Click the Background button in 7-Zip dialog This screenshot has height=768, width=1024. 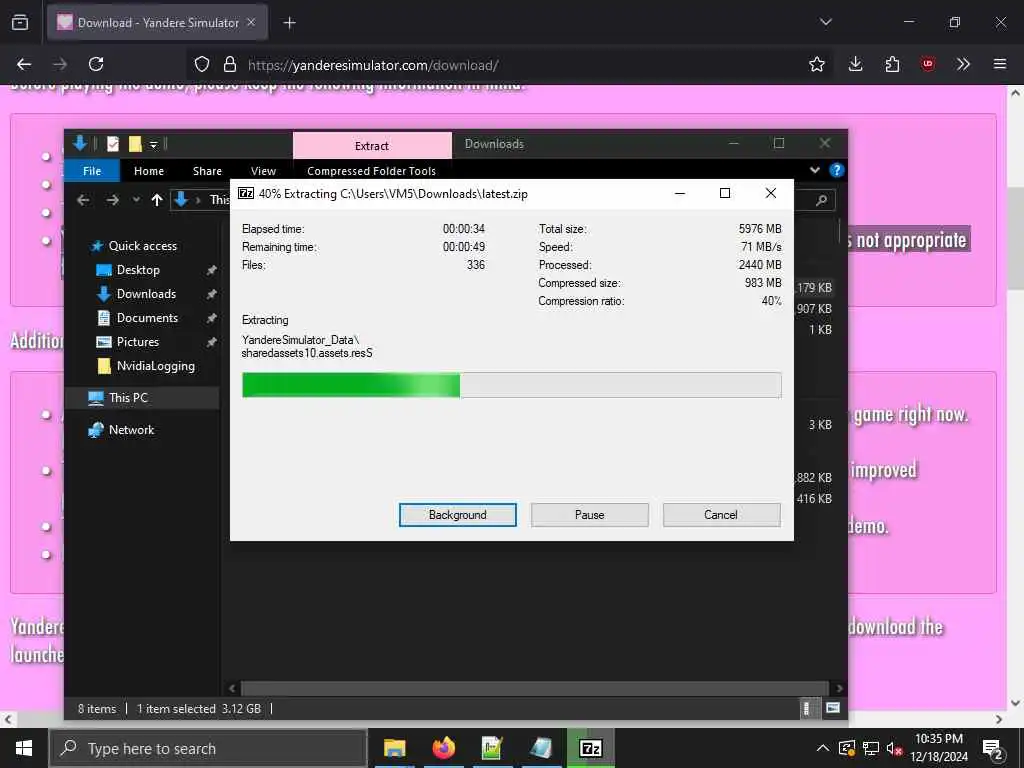click(457, 515)
